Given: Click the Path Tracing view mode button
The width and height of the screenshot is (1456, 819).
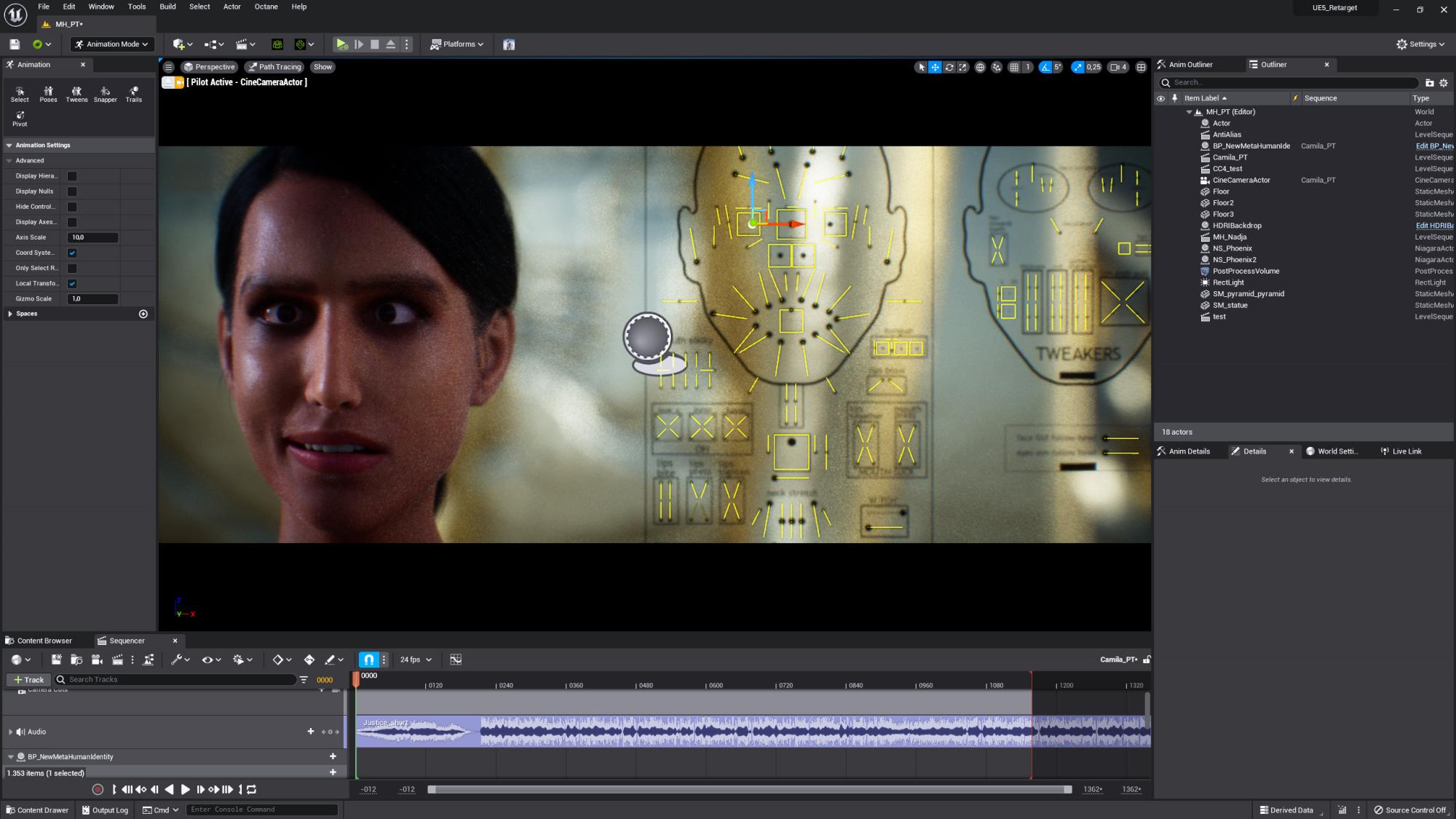Looking at the screenshot, I should coord(274,67).
